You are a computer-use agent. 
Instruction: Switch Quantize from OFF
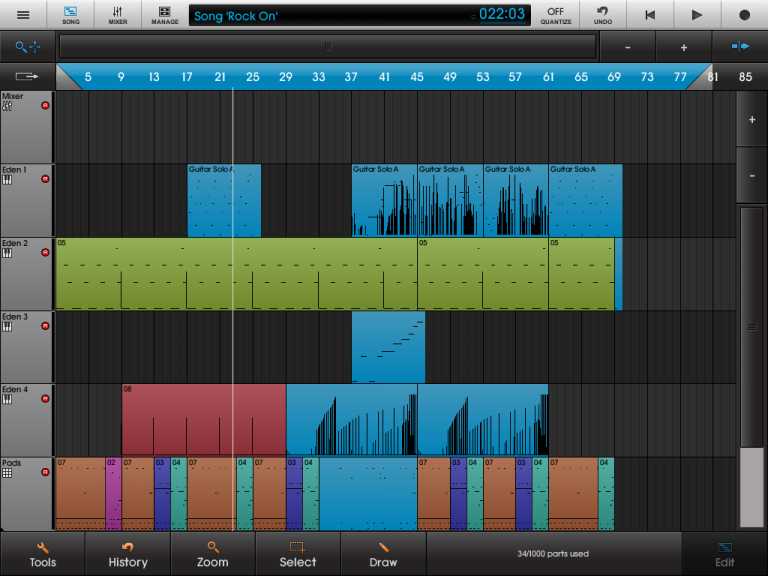pos(555,15)
